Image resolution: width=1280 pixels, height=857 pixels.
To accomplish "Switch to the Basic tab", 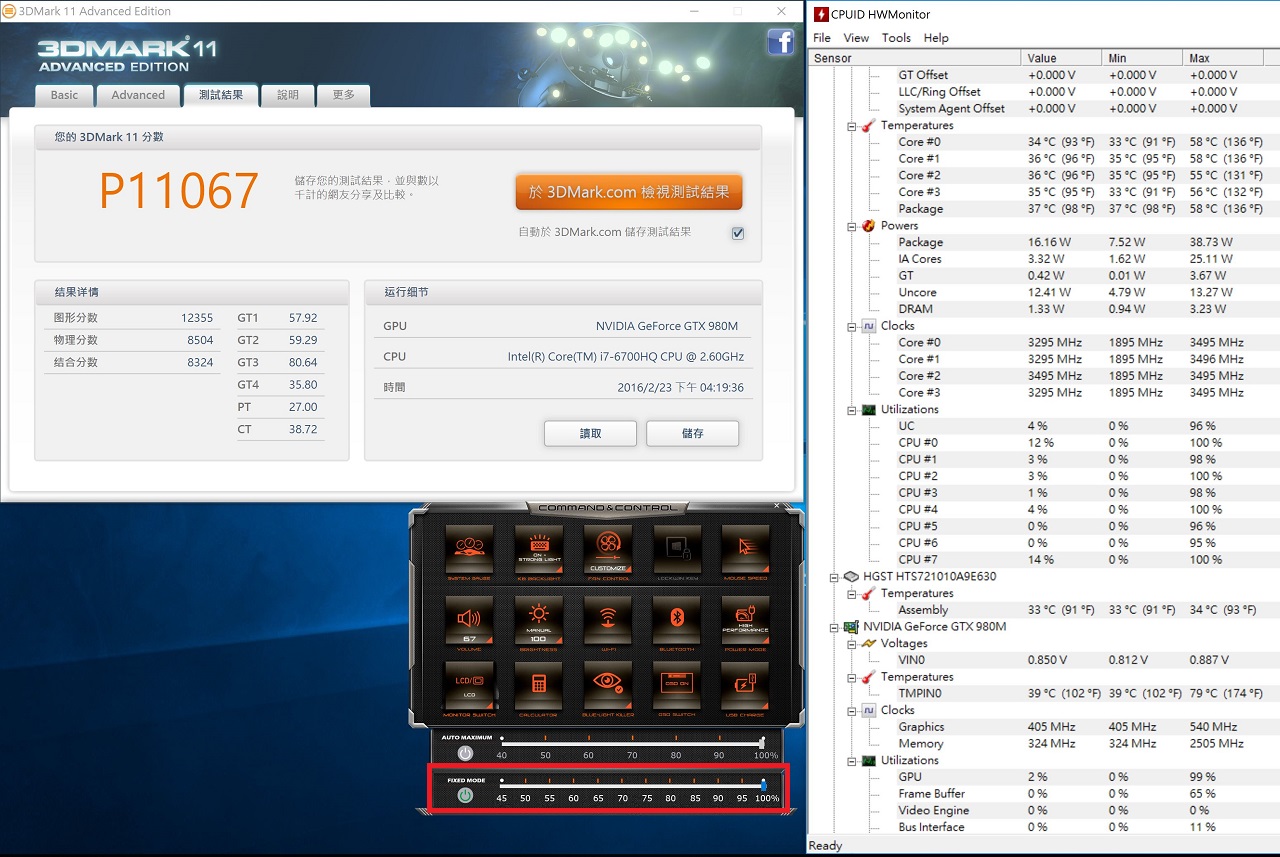I will point(64,95).
